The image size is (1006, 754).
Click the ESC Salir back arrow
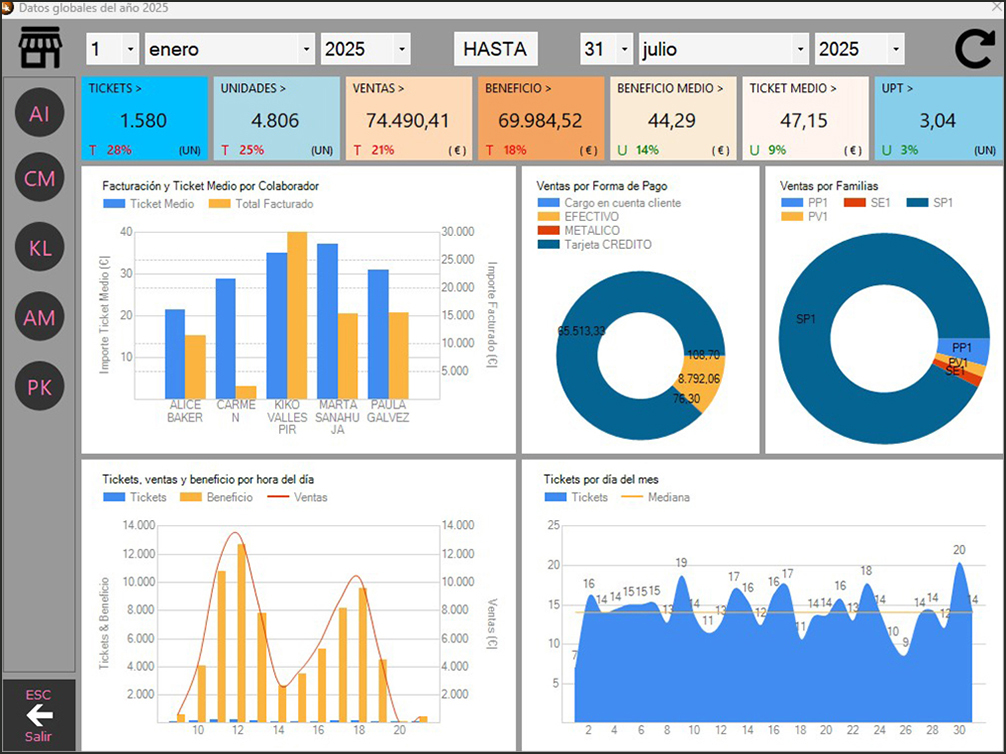(x=39, y=715)
